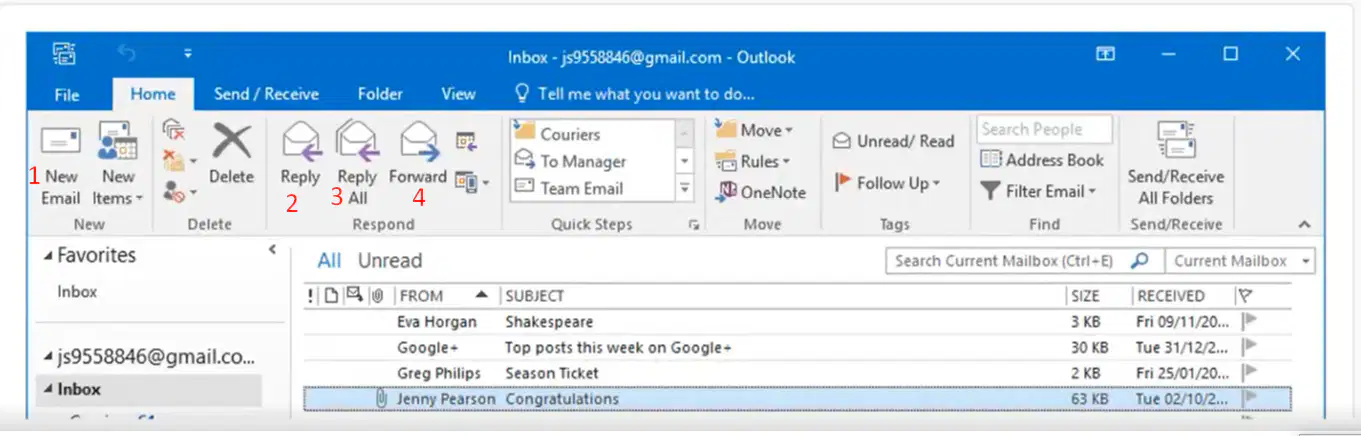
Task: Click the New Email button
Action: pos(60,164)
